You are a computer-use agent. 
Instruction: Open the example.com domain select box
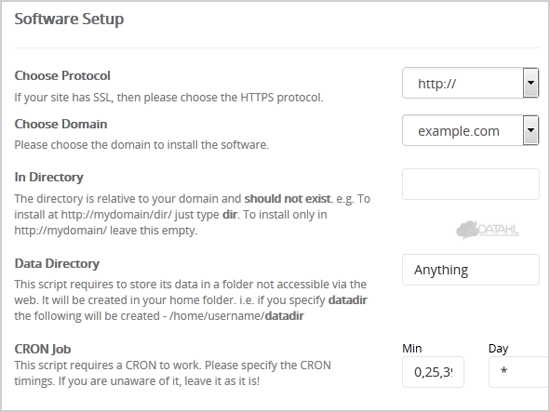click(x=470, y=130)
